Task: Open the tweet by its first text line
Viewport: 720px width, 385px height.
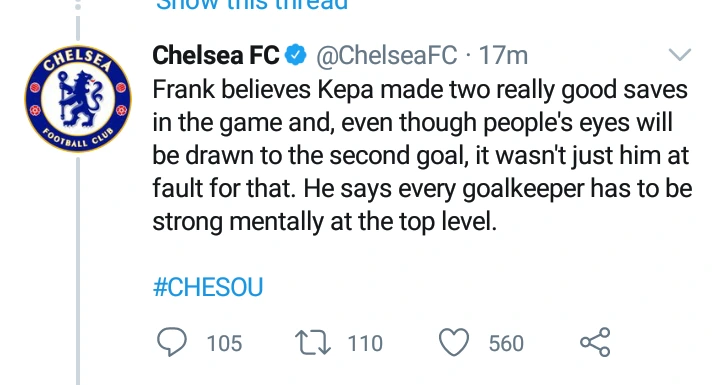Action: pyautogui.click(x=420, y=90)
